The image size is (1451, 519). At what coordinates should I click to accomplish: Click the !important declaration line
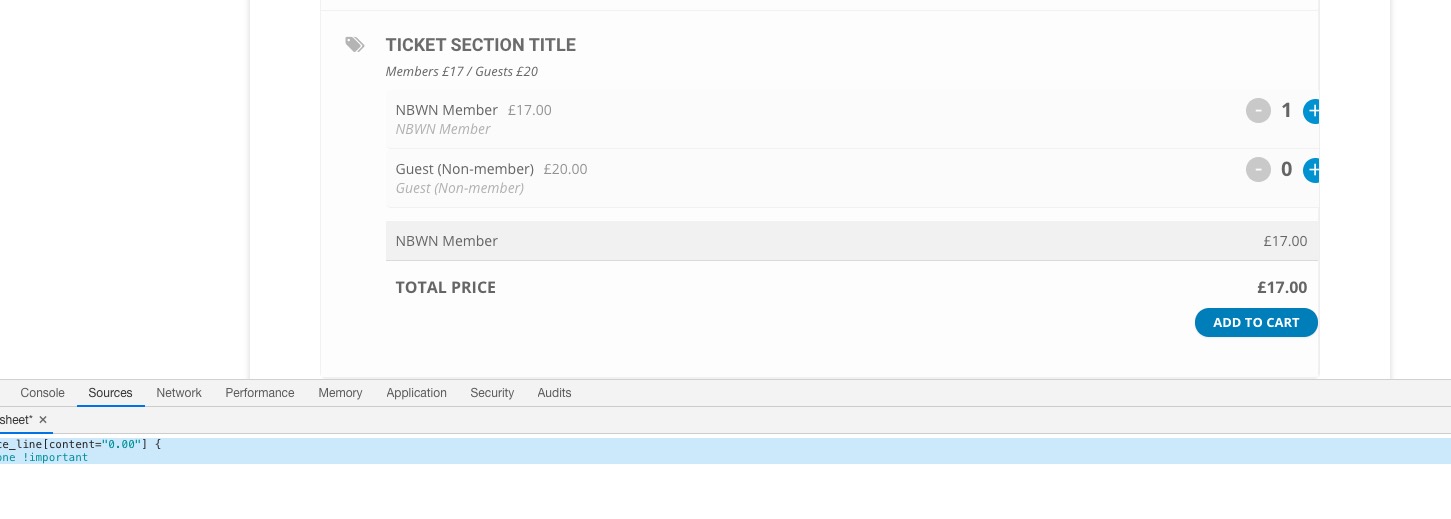[x=45, y=457]
